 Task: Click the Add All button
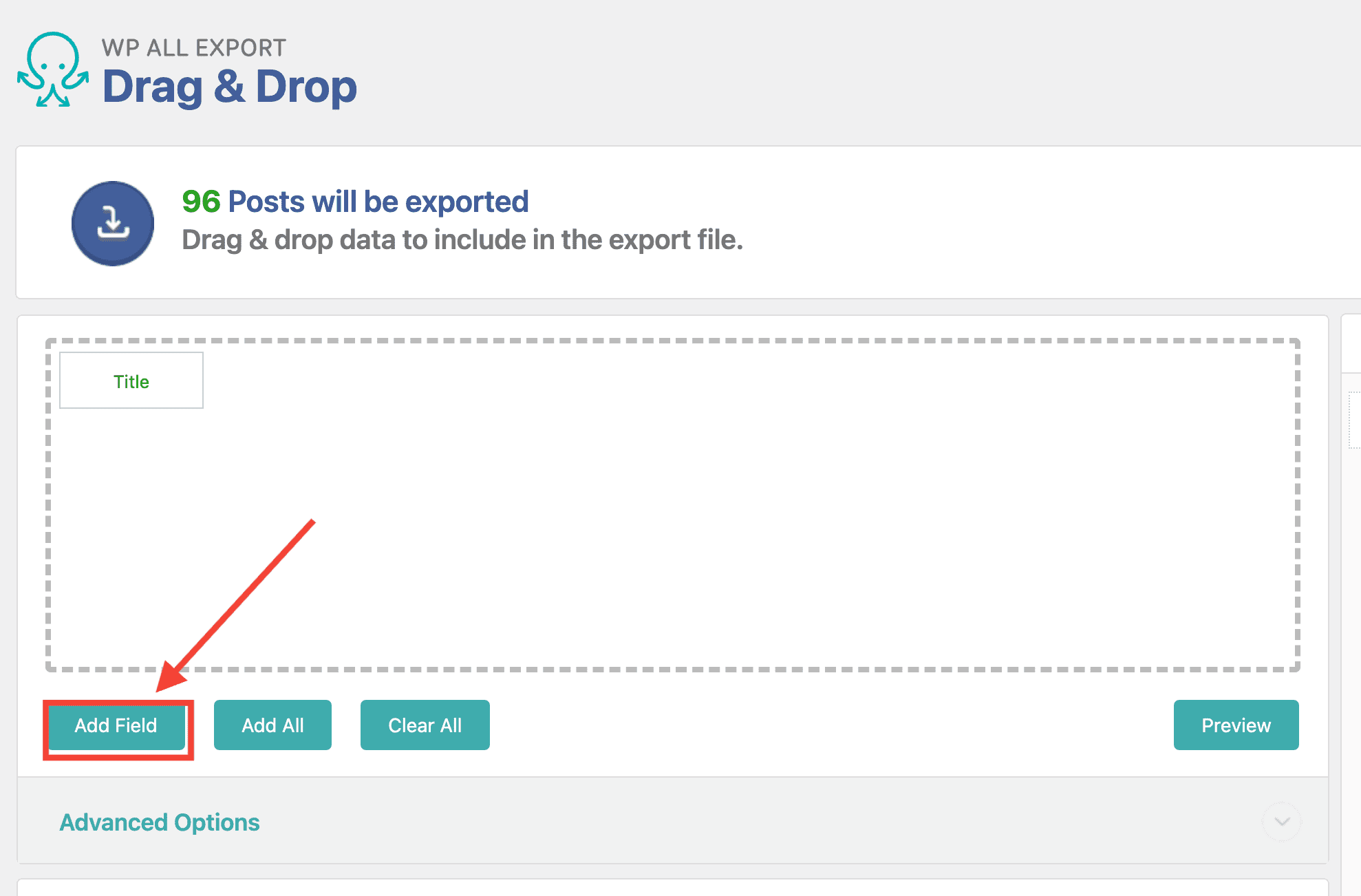[x=272, y=725]
